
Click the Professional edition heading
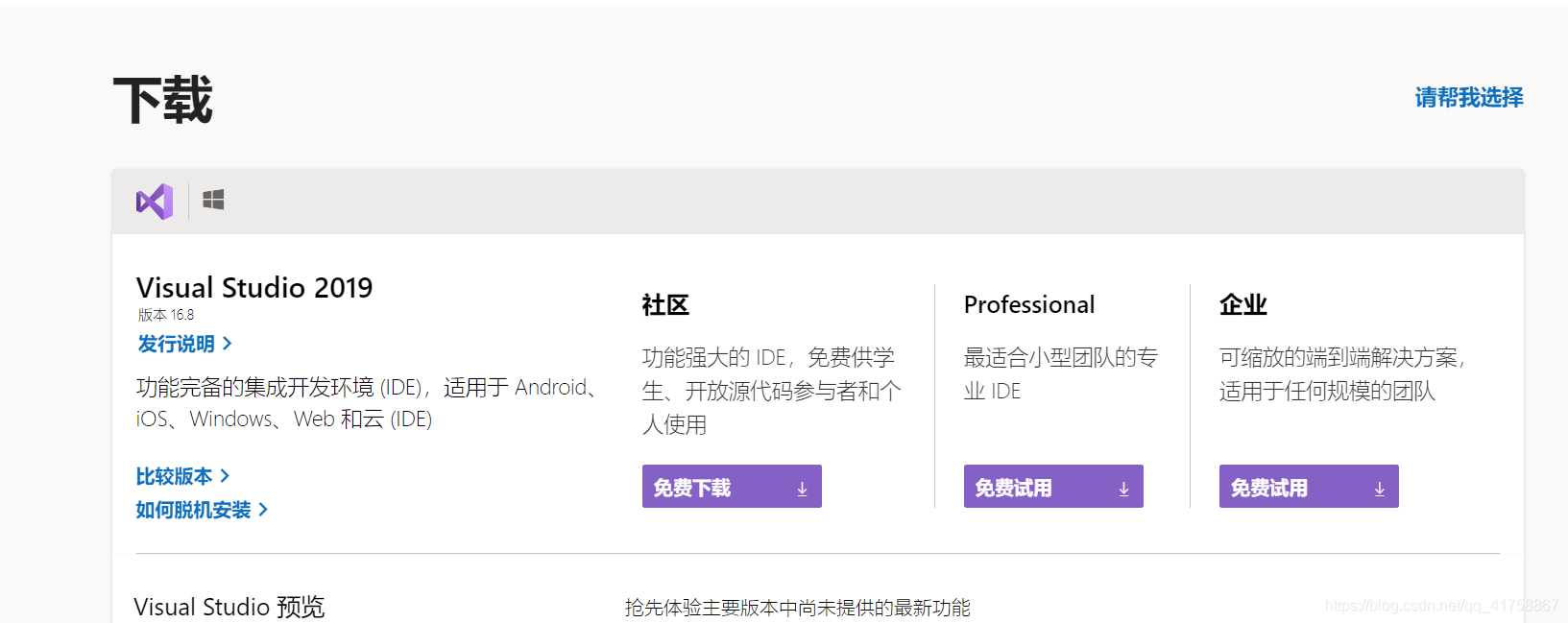[x=1029, y=304]
